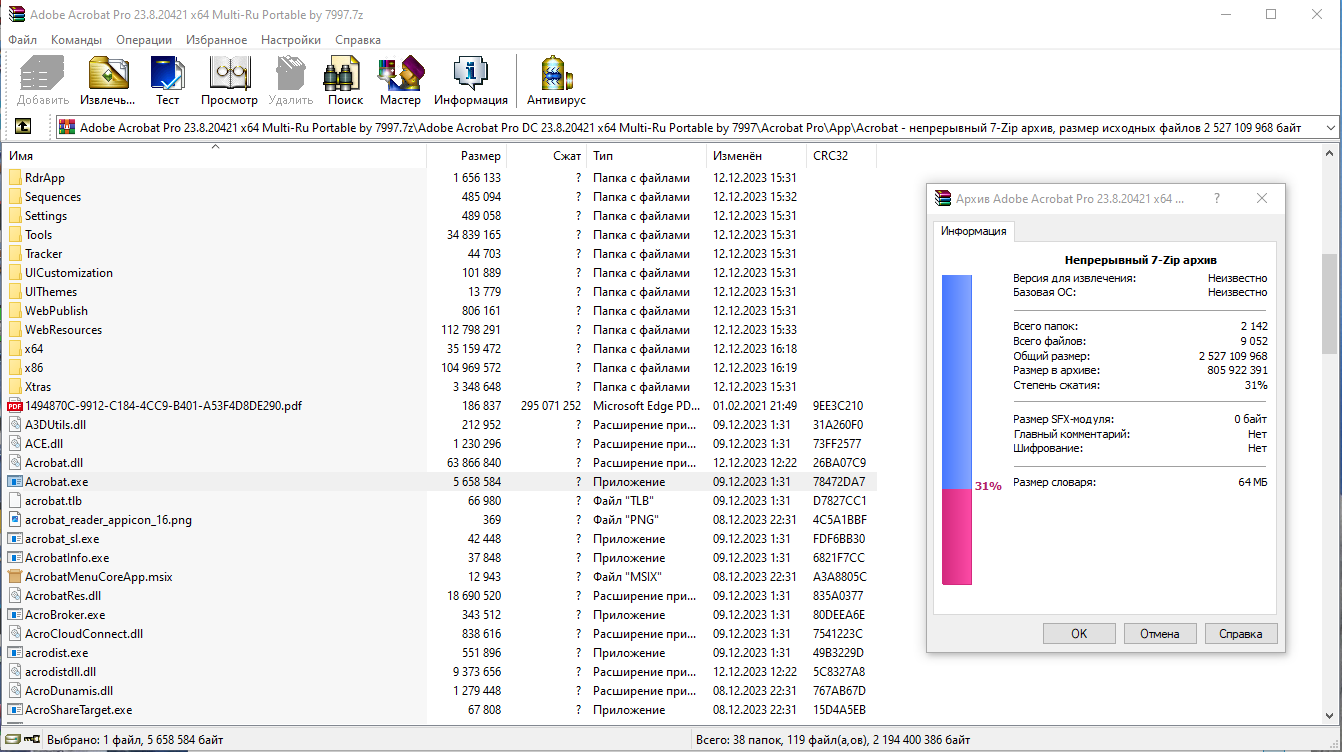The image size is (1342, 752).
Task: Open the Операции menu
Action: tap(144, 40)
